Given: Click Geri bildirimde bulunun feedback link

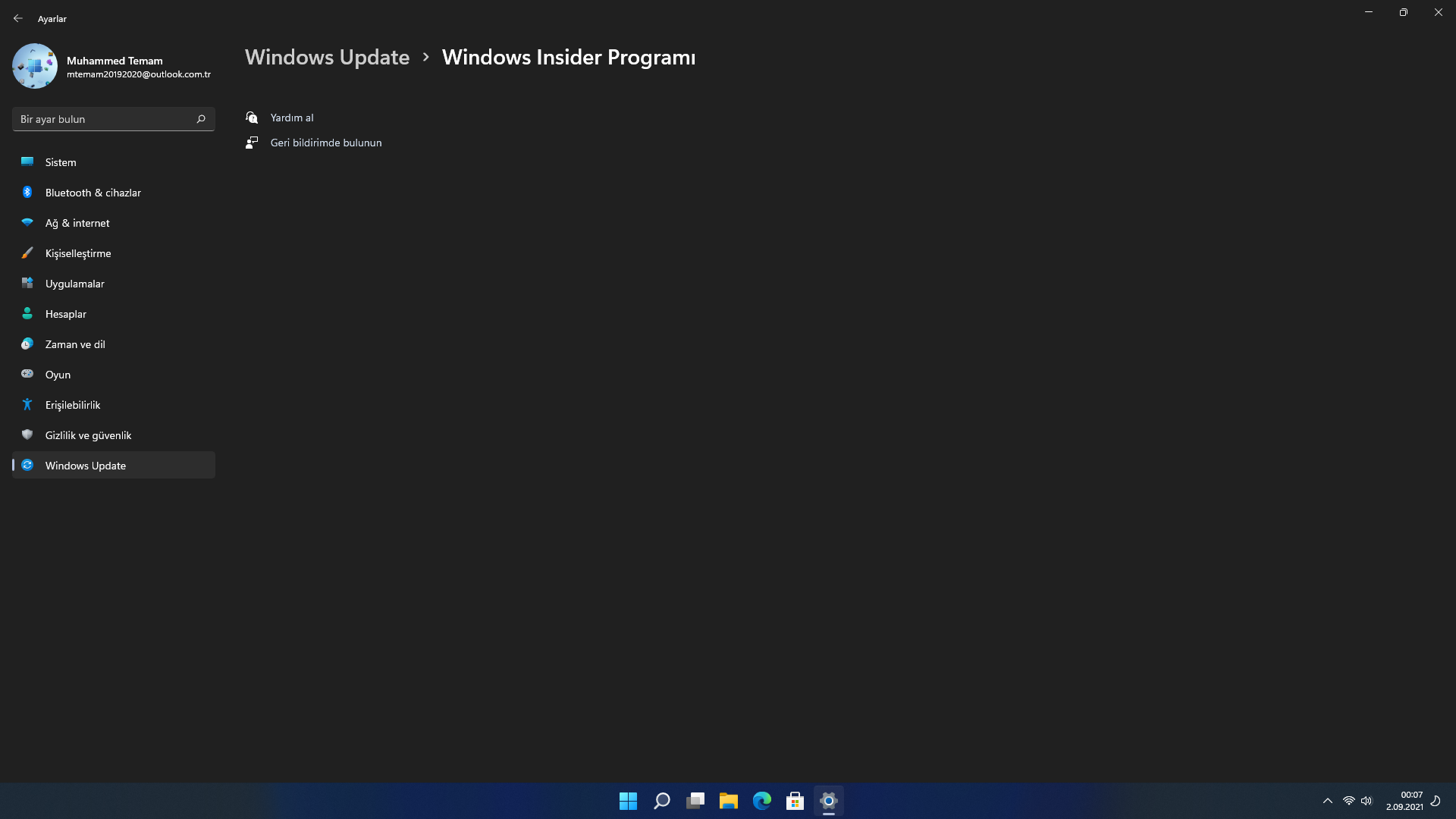Looking at the screenshot, I should pos(325,143).
